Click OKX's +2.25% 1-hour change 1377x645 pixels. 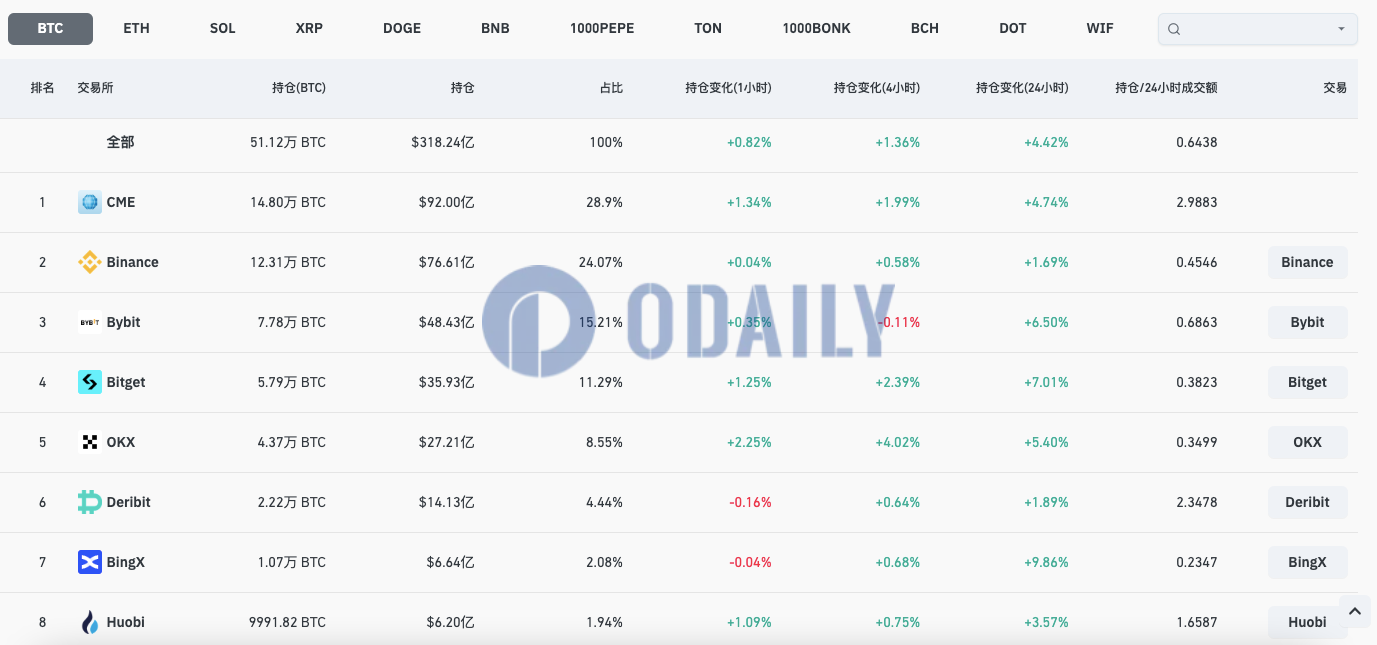point(750,442)
